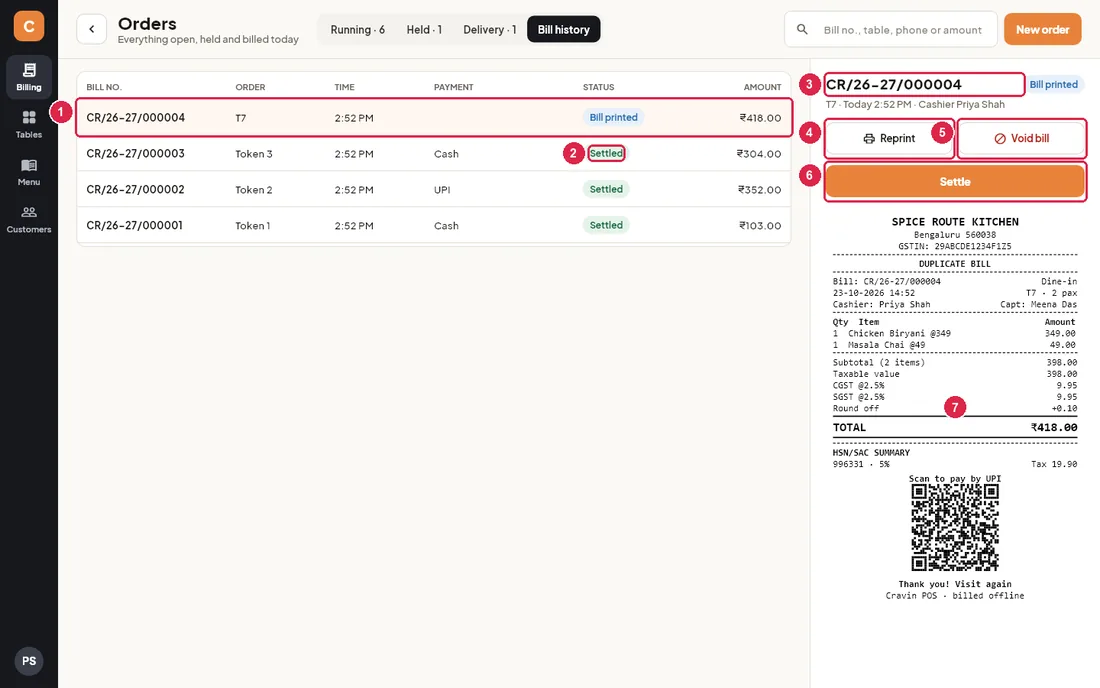Select the Bill history tab
Screen dimensions: 1100x688
click(563, 29)
